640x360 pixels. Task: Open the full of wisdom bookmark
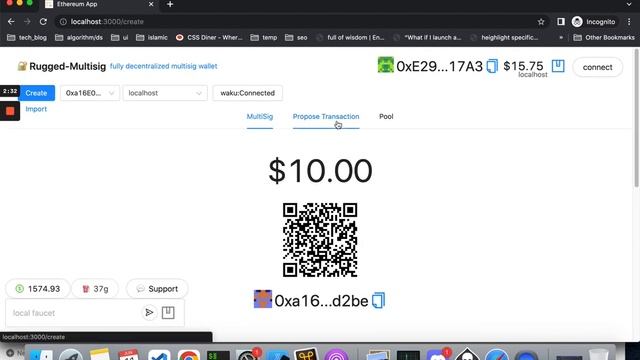click(350, 38)
